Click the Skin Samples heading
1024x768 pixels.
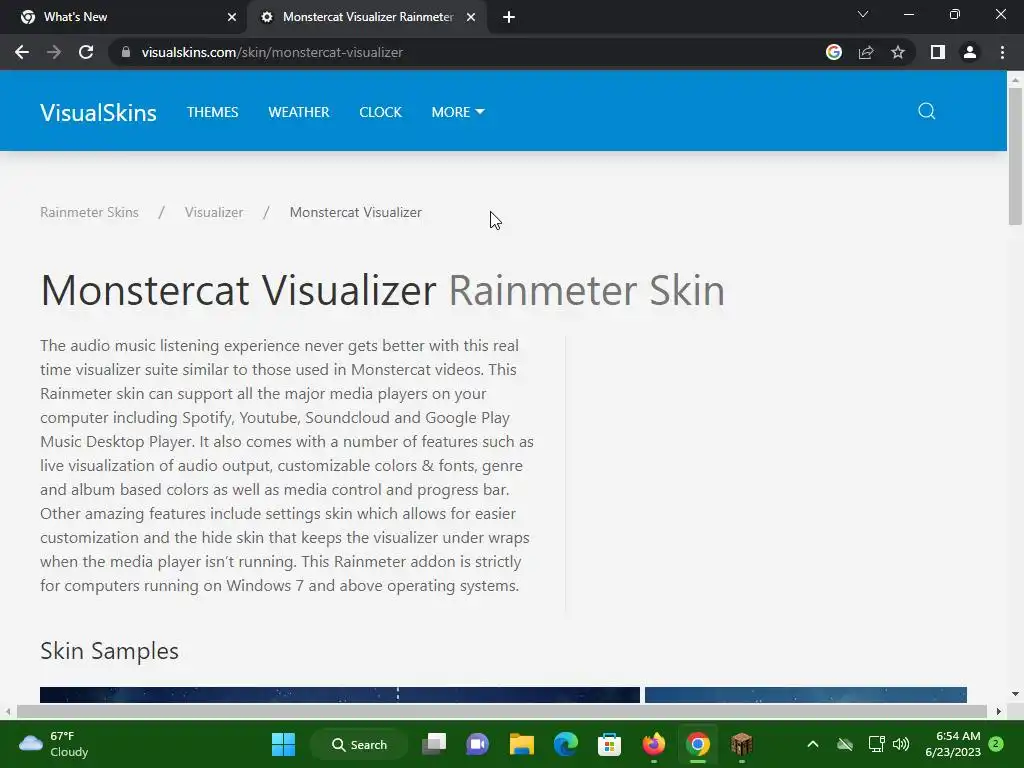pos(109,651)
